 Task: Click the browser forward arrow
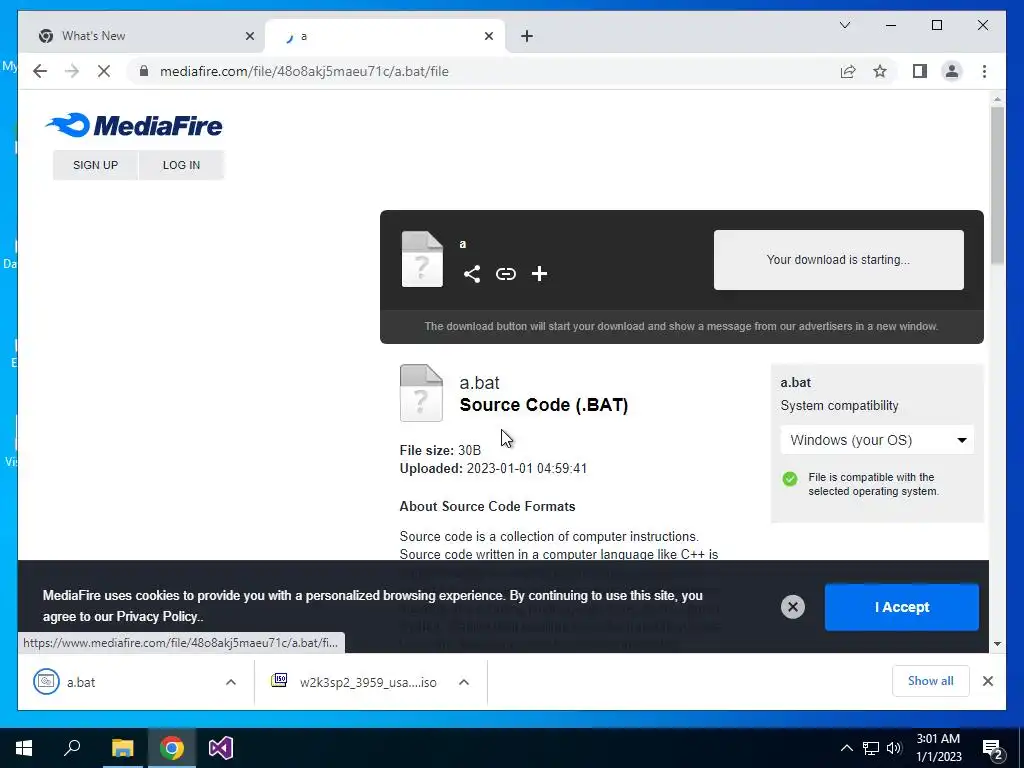click(x=72, y=71)
